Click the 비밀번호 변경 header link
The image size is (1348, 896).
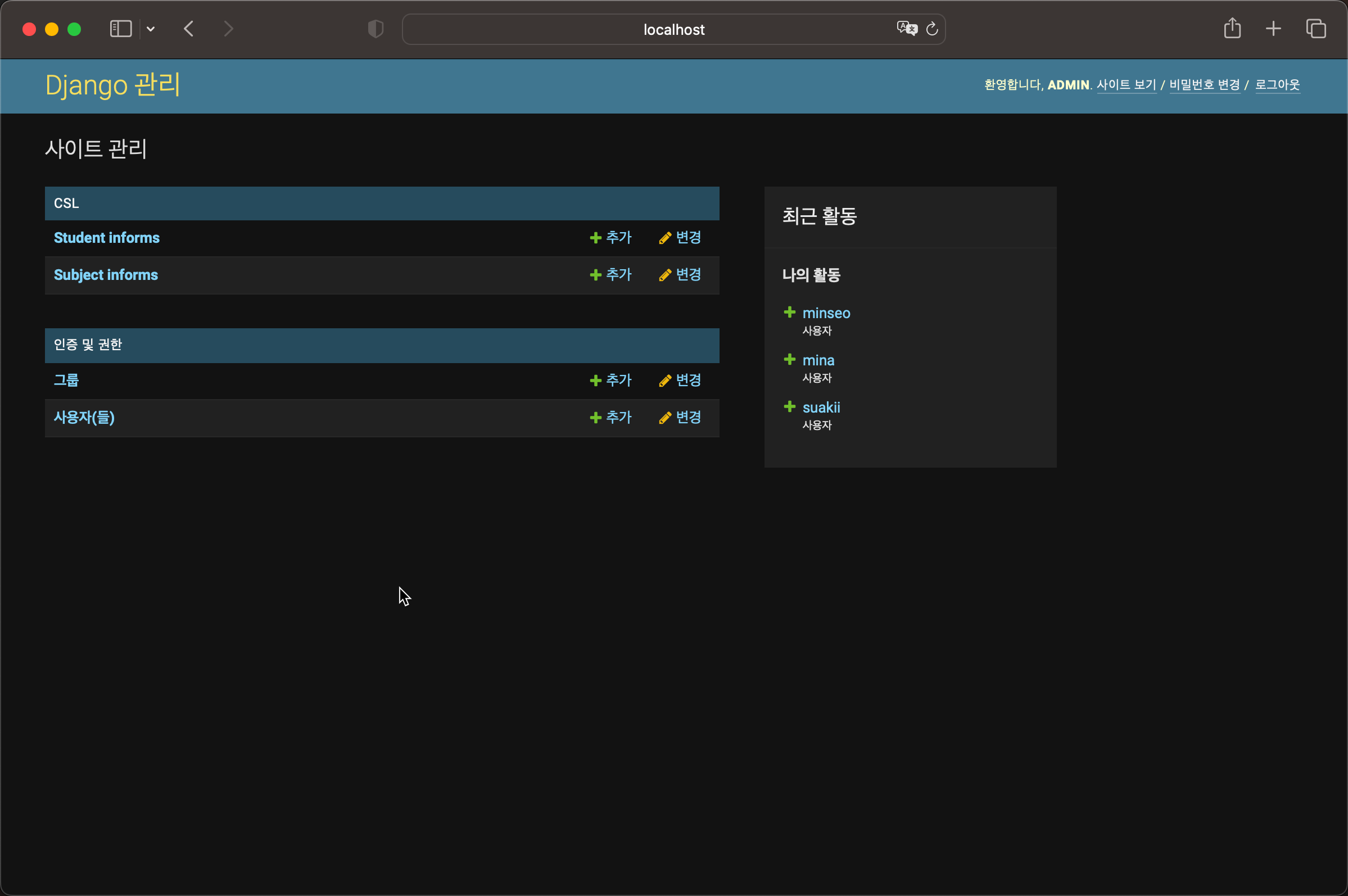[x=1204, y=84]
